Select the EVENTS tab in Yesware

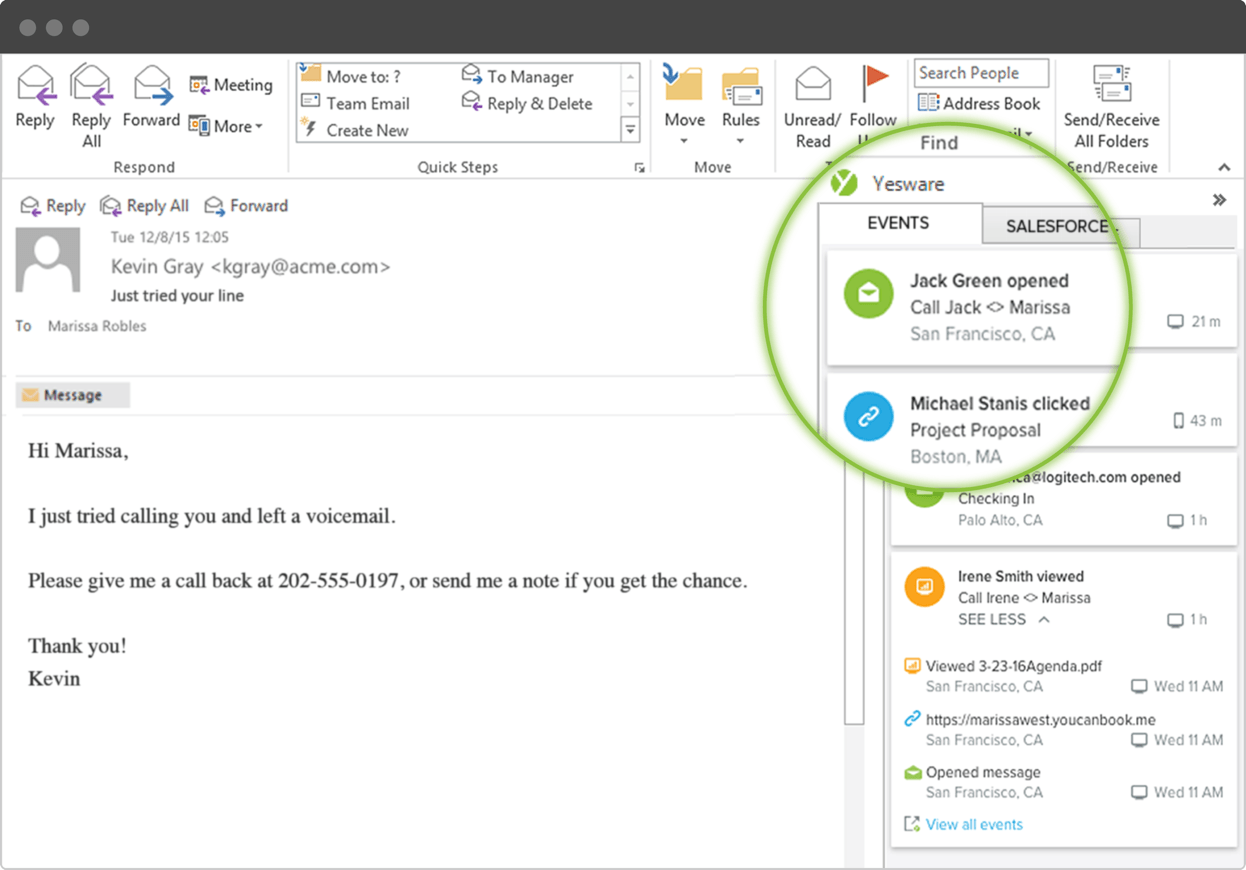coord(898,223)
